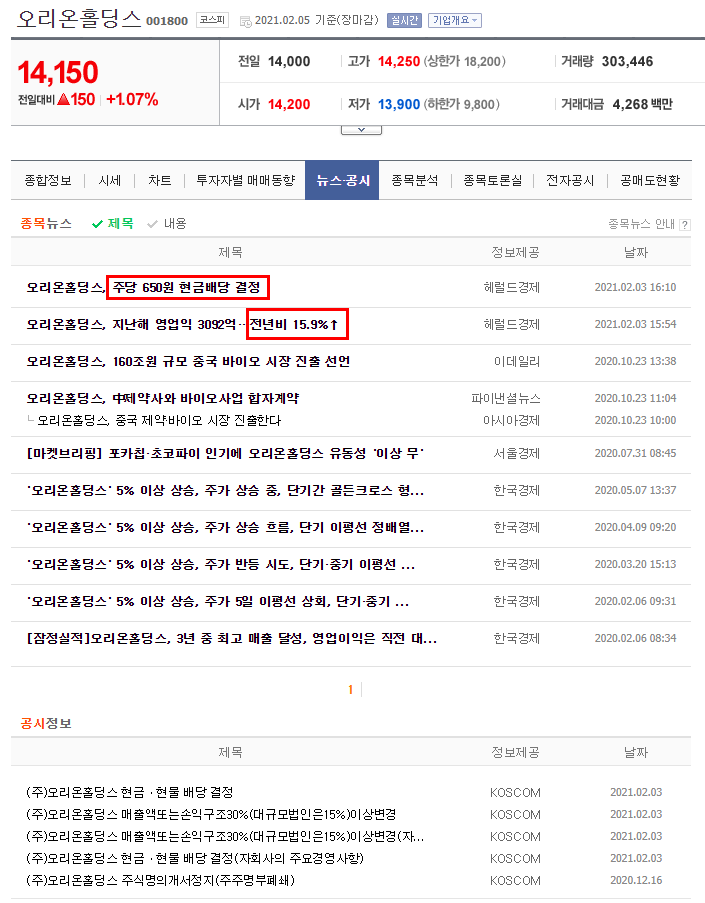Click the 고가 14,250 value
Viewport: 705px width, 903px height.
tap(399, 62)
